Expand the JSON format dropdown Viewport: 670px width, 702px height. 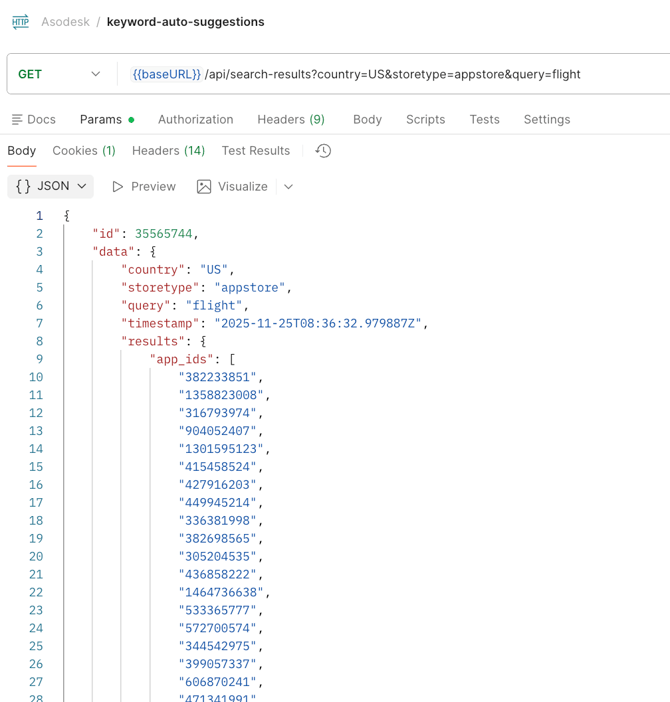pos(82,187)
